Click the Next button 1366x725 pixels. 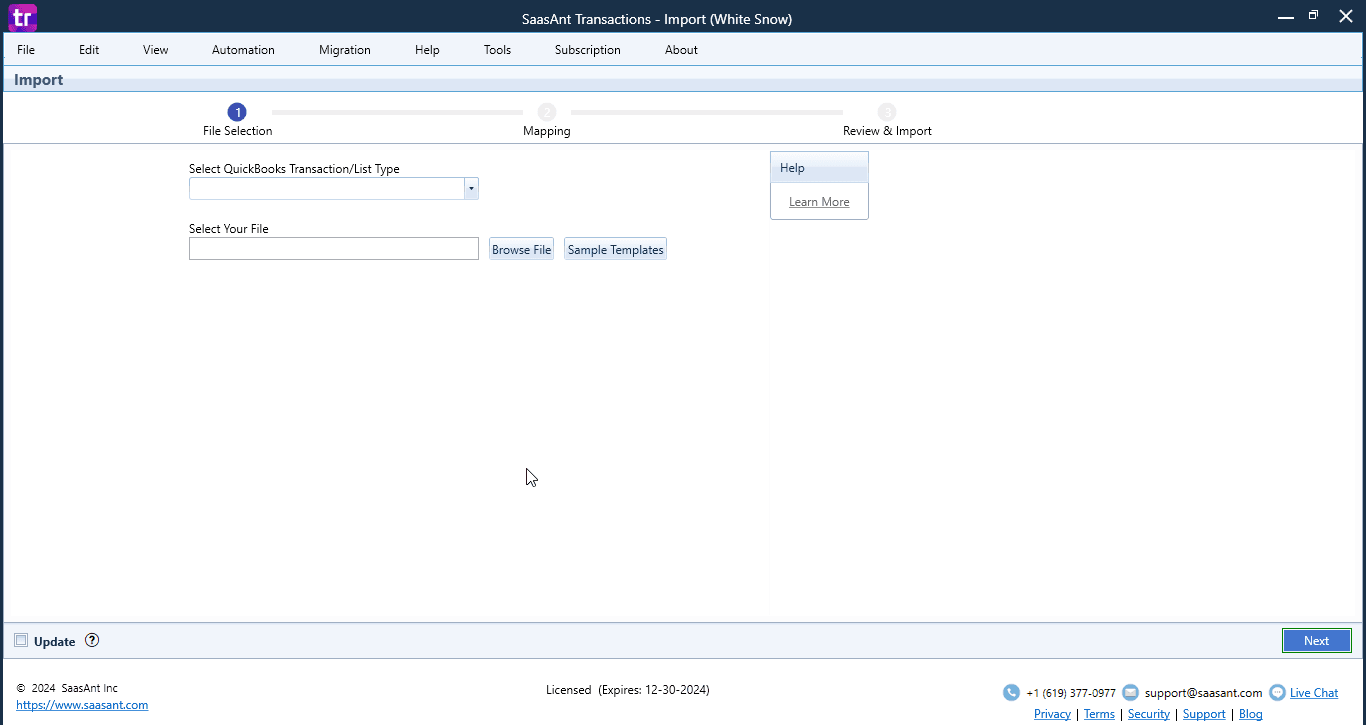(x=1316, y=641)
